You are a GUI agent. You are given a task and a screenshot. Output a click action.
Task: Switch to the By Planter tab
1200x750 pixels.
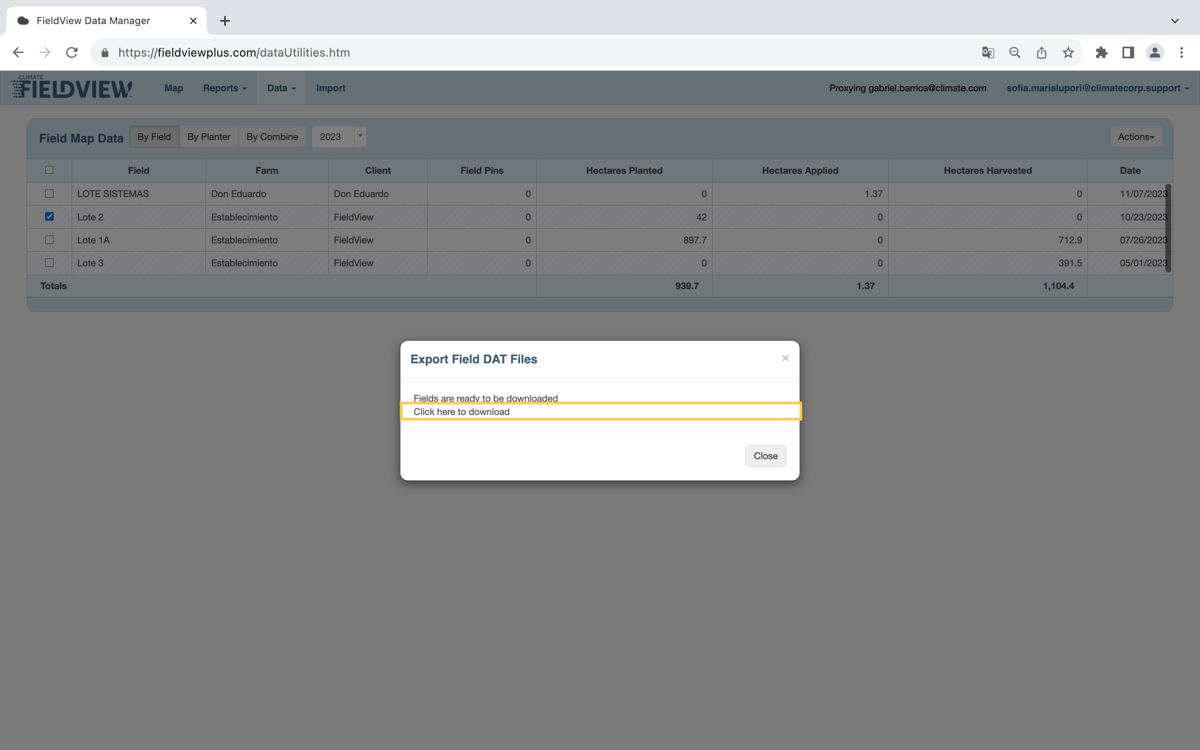coord(208,136)
